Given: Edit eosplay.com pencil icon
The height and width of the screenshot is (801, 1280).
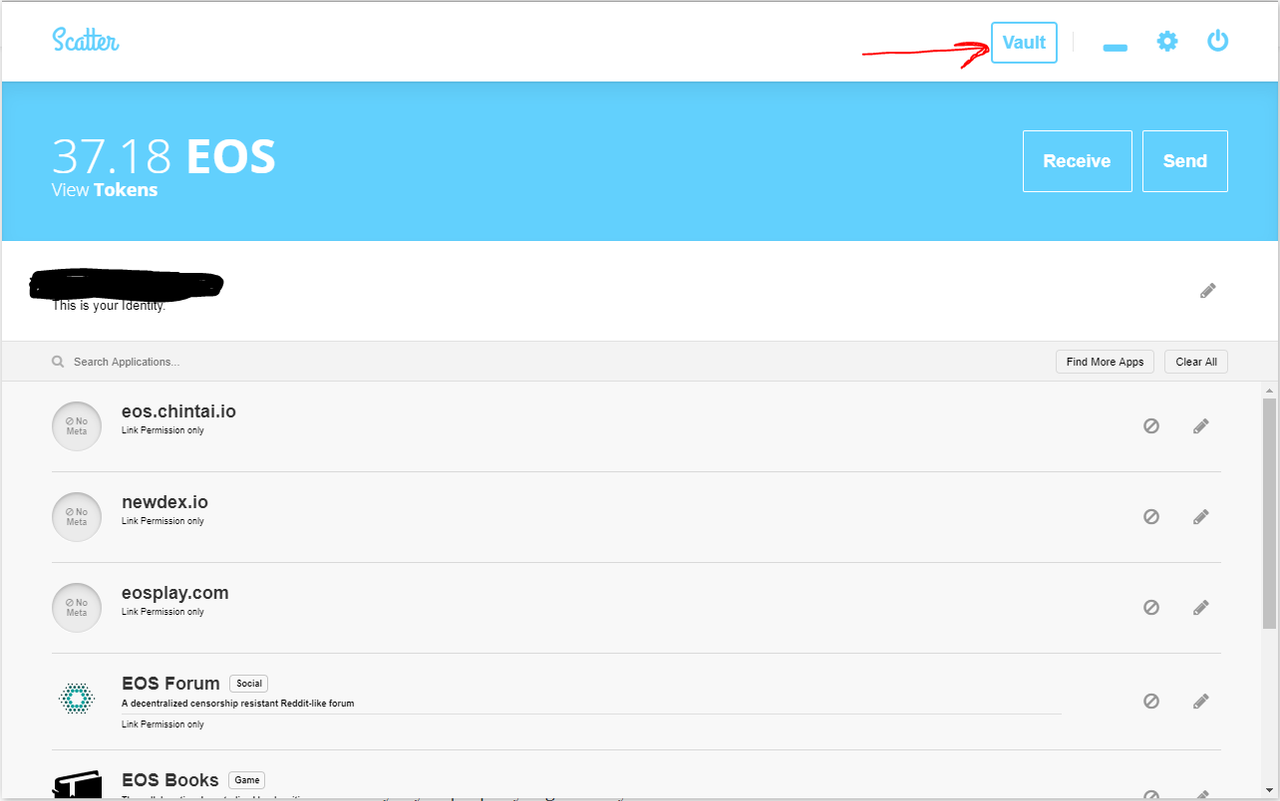Looking at the screenshot, I should [x=1201, y=607].
